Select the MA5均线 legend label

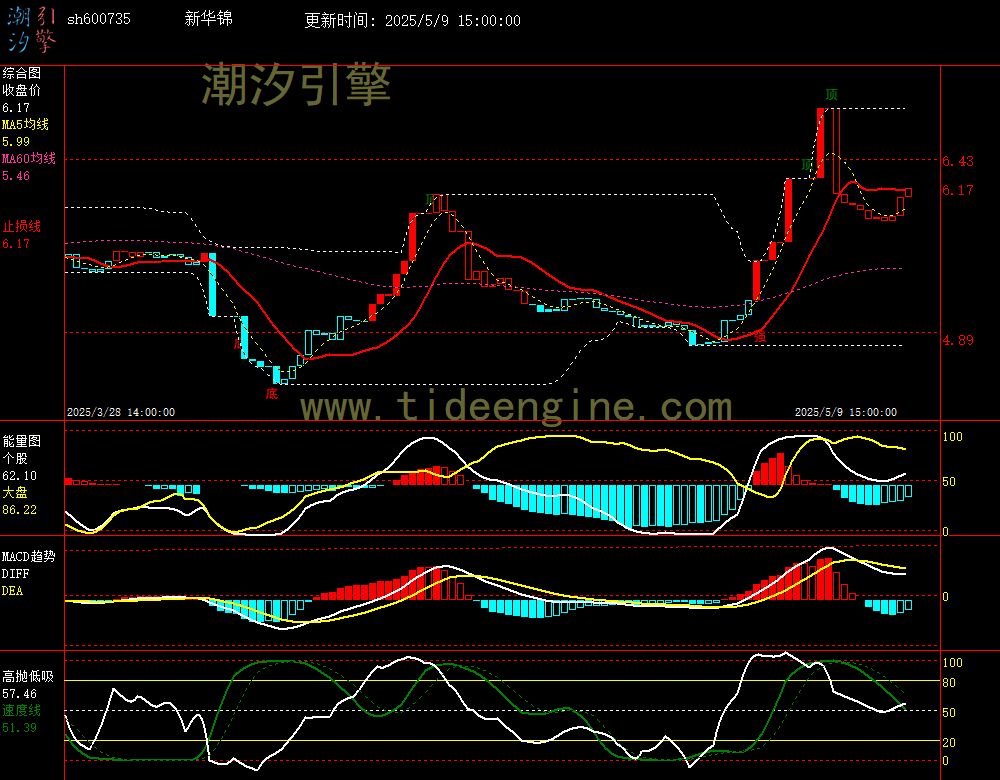click(x=26, y=124)
